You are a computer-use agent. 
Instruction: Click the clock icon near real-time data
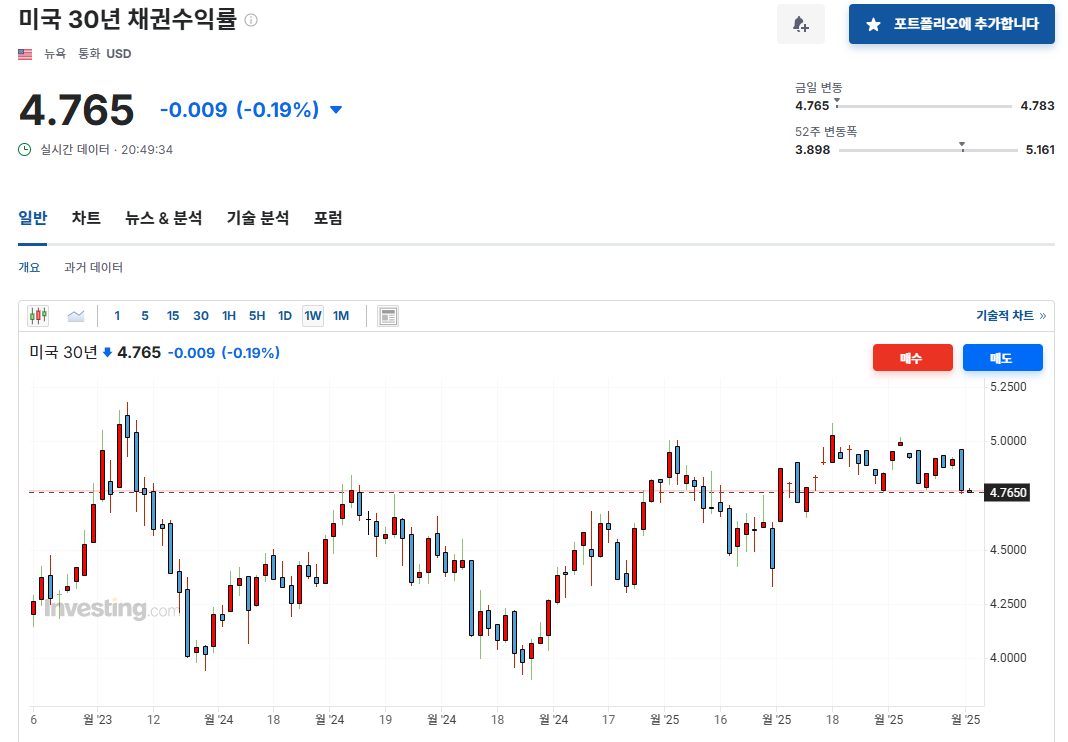click(25, 150)
